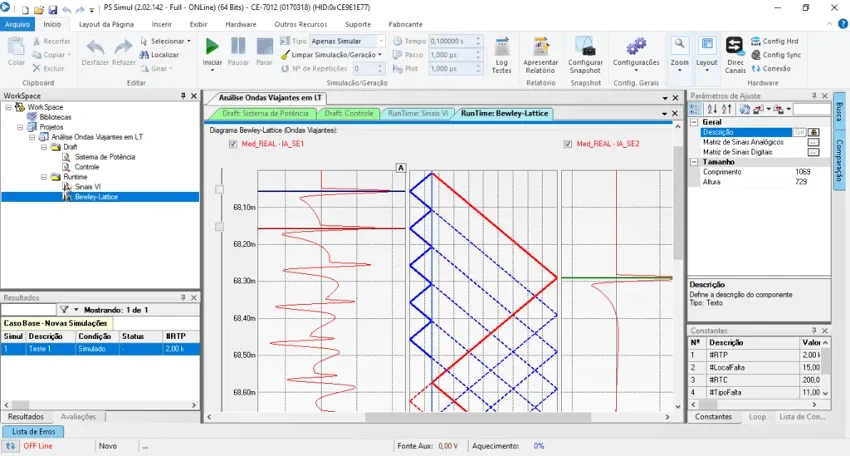
Task: Open the Zoom magnifier tool
Action: [x=679, y=46]
